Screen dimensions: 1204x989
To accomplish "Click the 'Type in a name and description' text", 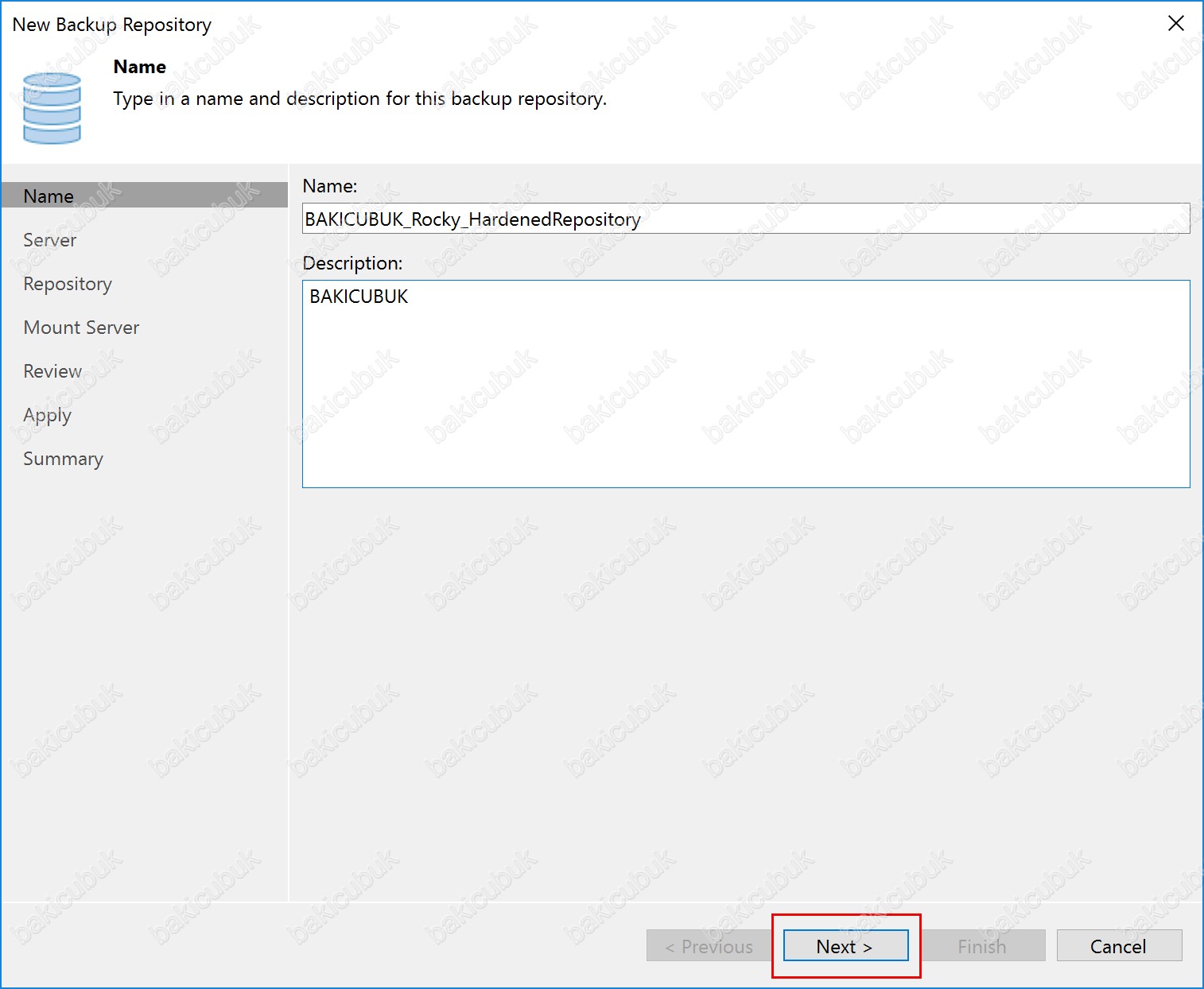I will click(359, 99).
